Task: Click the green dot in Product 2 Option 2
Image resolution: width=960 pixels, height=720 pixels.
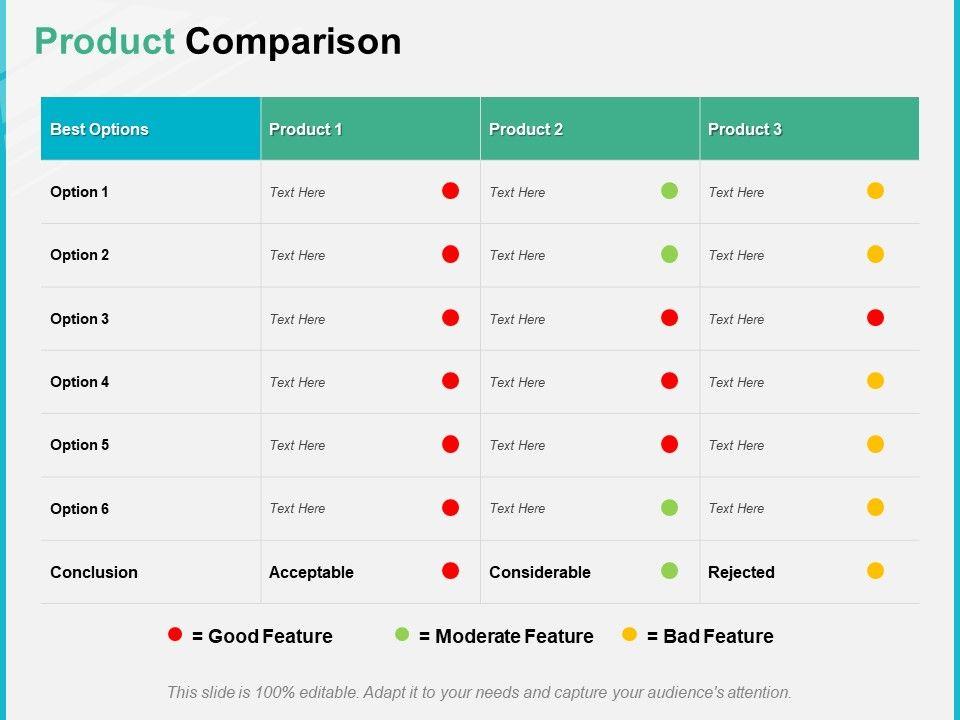Action: 670,254
